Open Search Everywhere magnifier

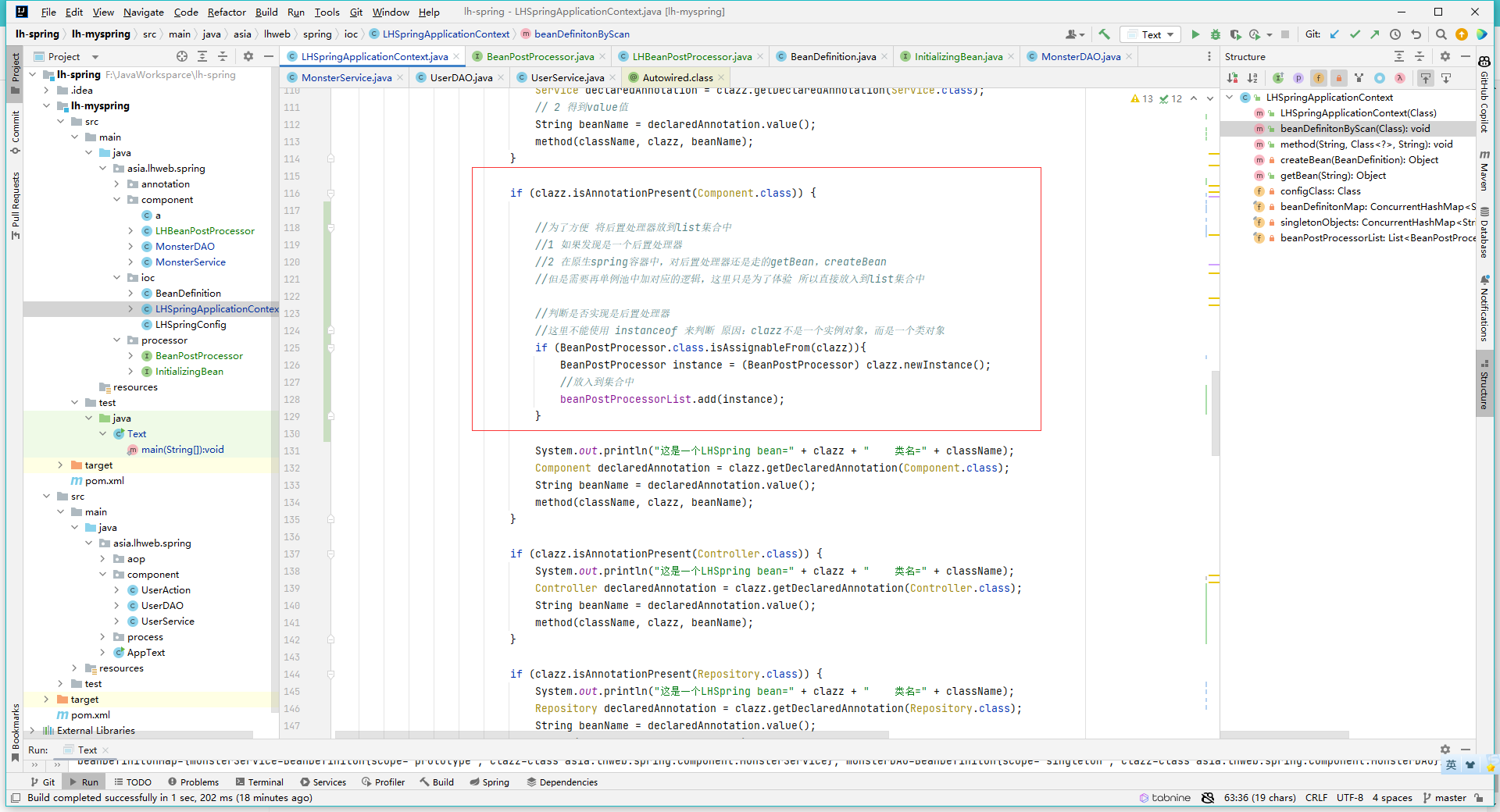(x=1441, y=34)
